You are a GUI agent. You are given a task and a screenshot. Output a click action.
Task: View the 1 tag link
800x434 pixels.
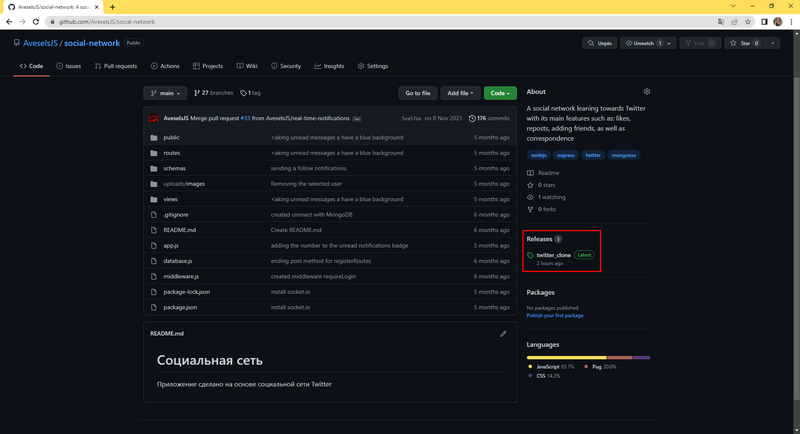pos(251,93)
